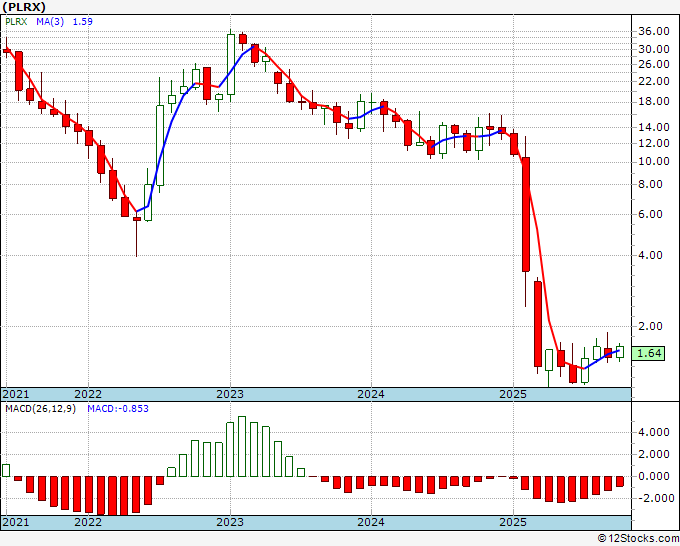Click 2024 on the price chart timeline

pyautogui.click(x=371, y=394)
